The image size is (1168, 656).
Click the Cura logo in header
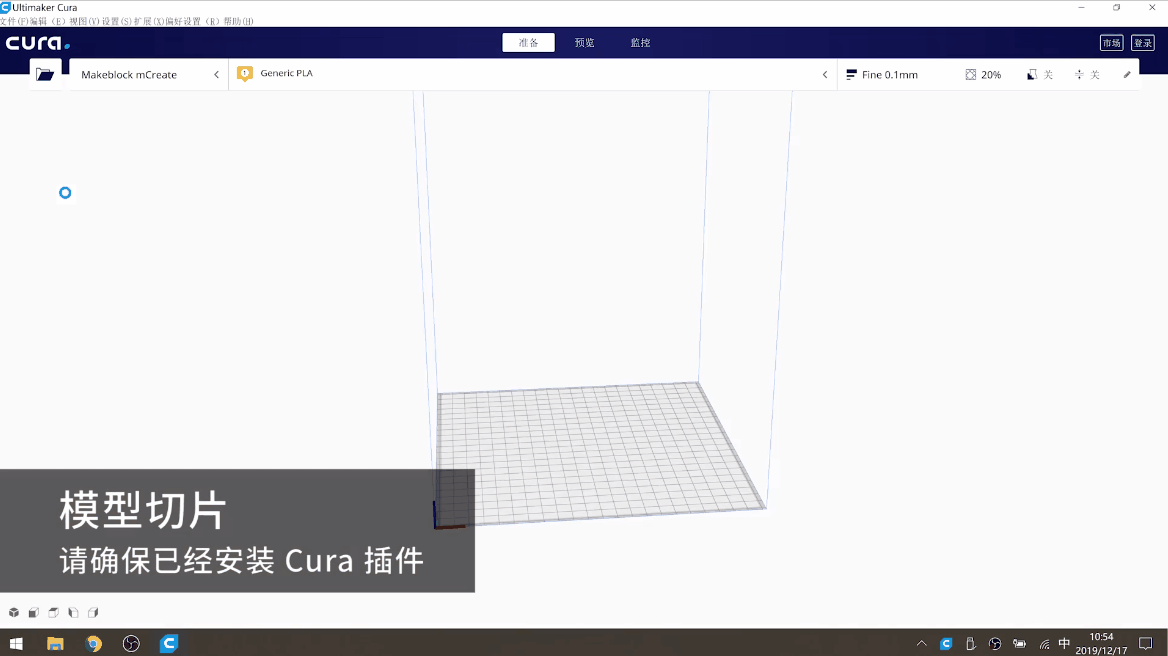click(38, 43)
